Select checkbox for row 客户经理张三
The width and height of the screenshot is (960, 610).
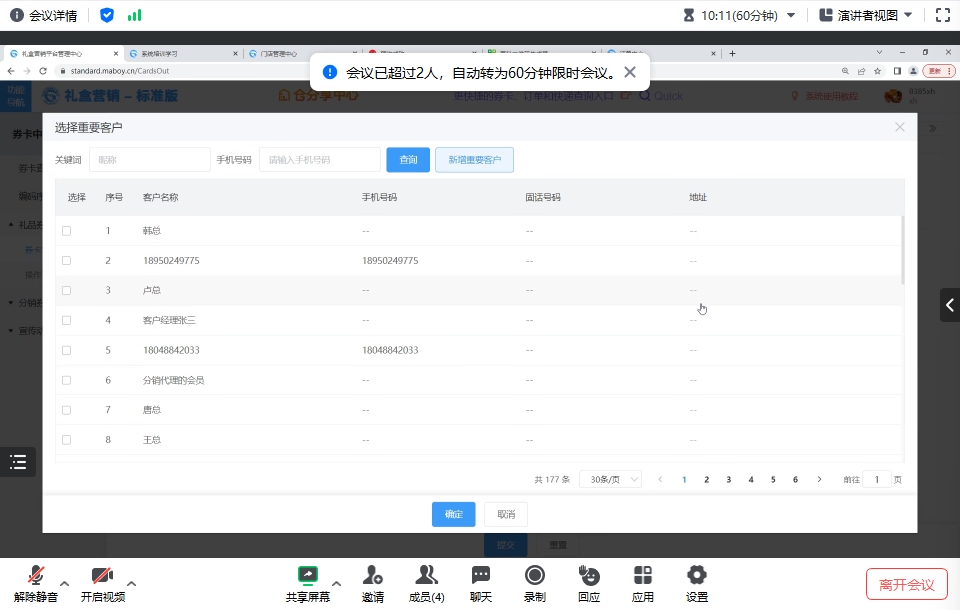pos(67,320)
